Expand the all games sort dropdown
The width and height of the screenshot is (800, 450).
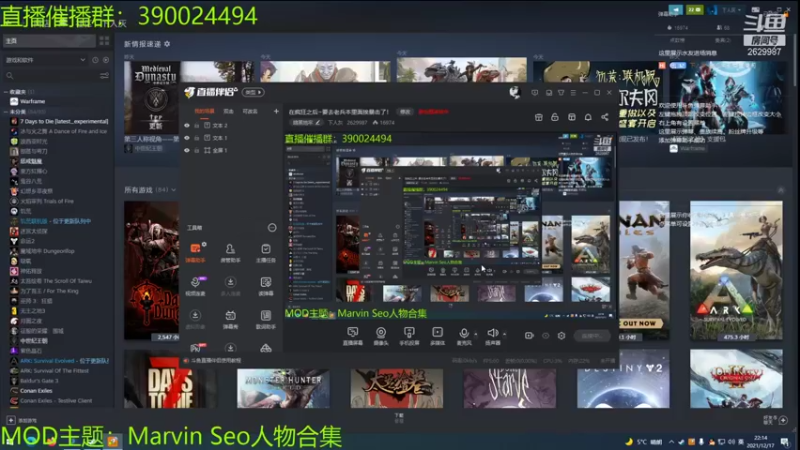(173, 190)
